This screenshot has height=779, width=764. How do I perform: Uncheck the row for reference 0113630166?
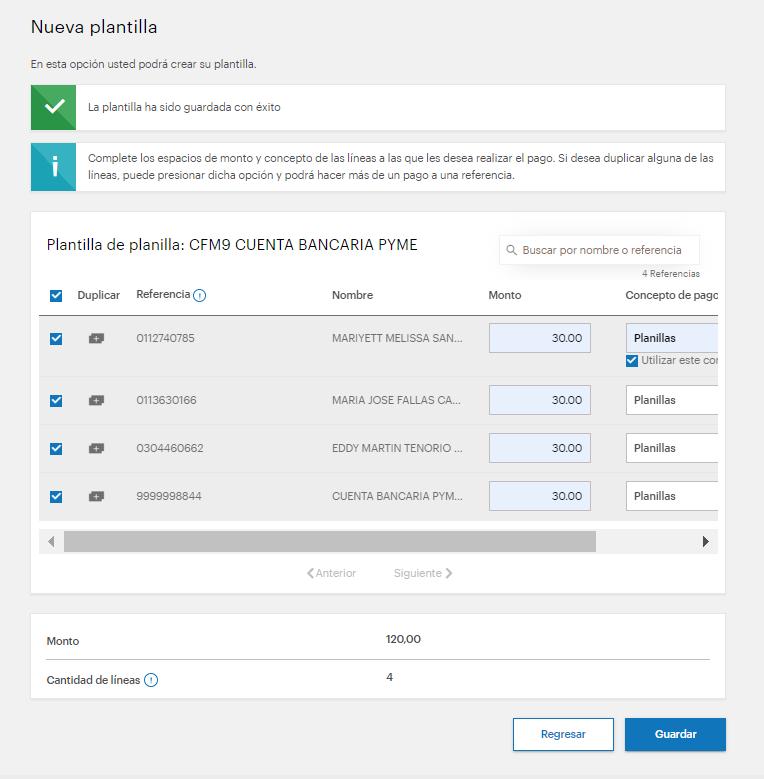click(x=56, y=401)
